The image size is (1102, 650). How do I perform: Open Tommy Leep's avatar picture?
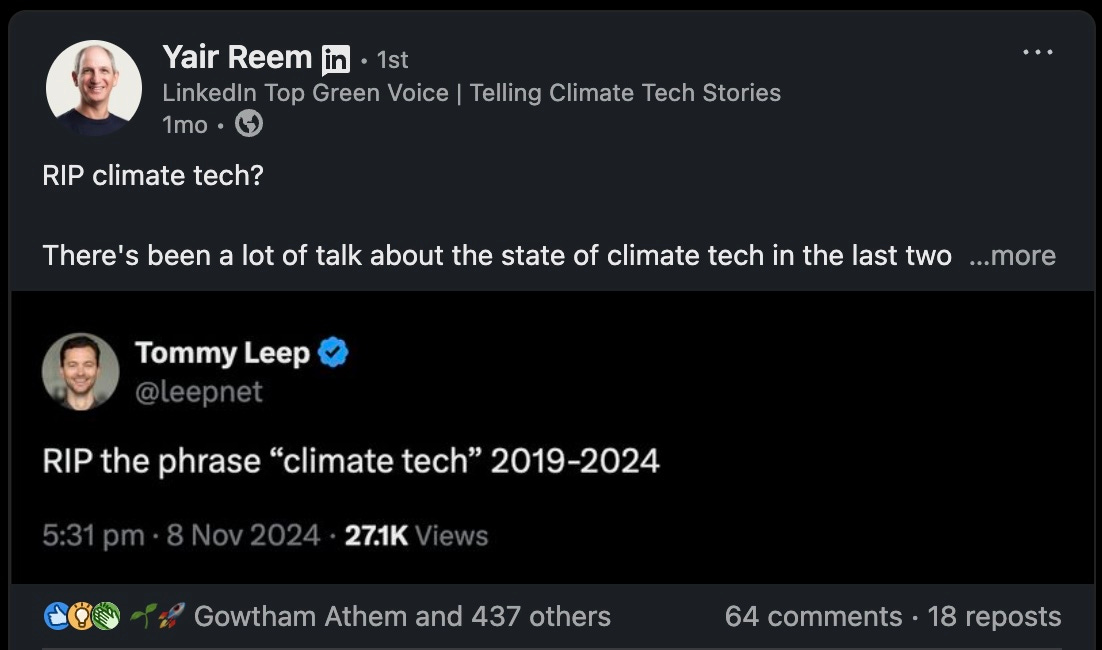[x=80, y=372]
